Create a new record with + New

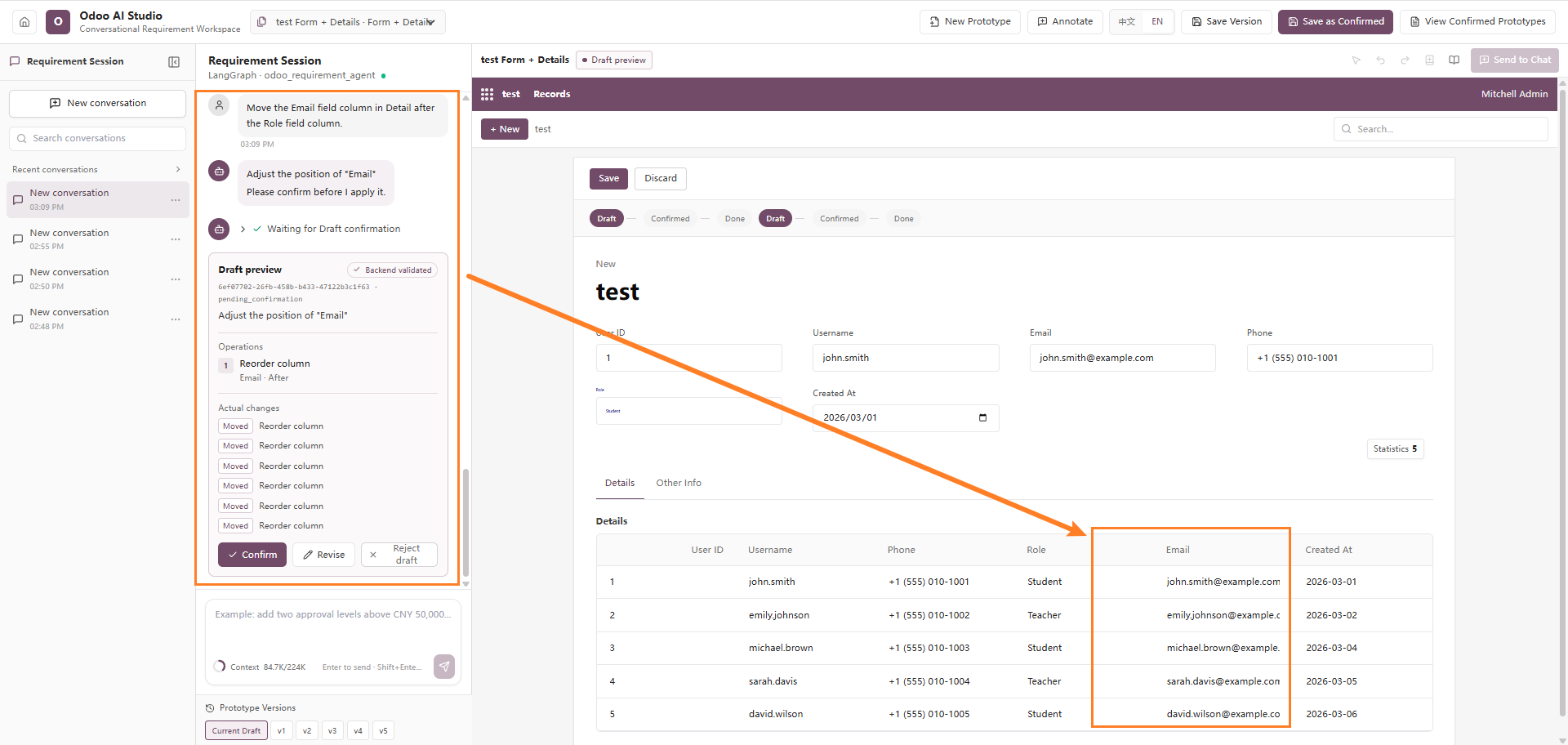pyautogui.click(x=505, y=130)
